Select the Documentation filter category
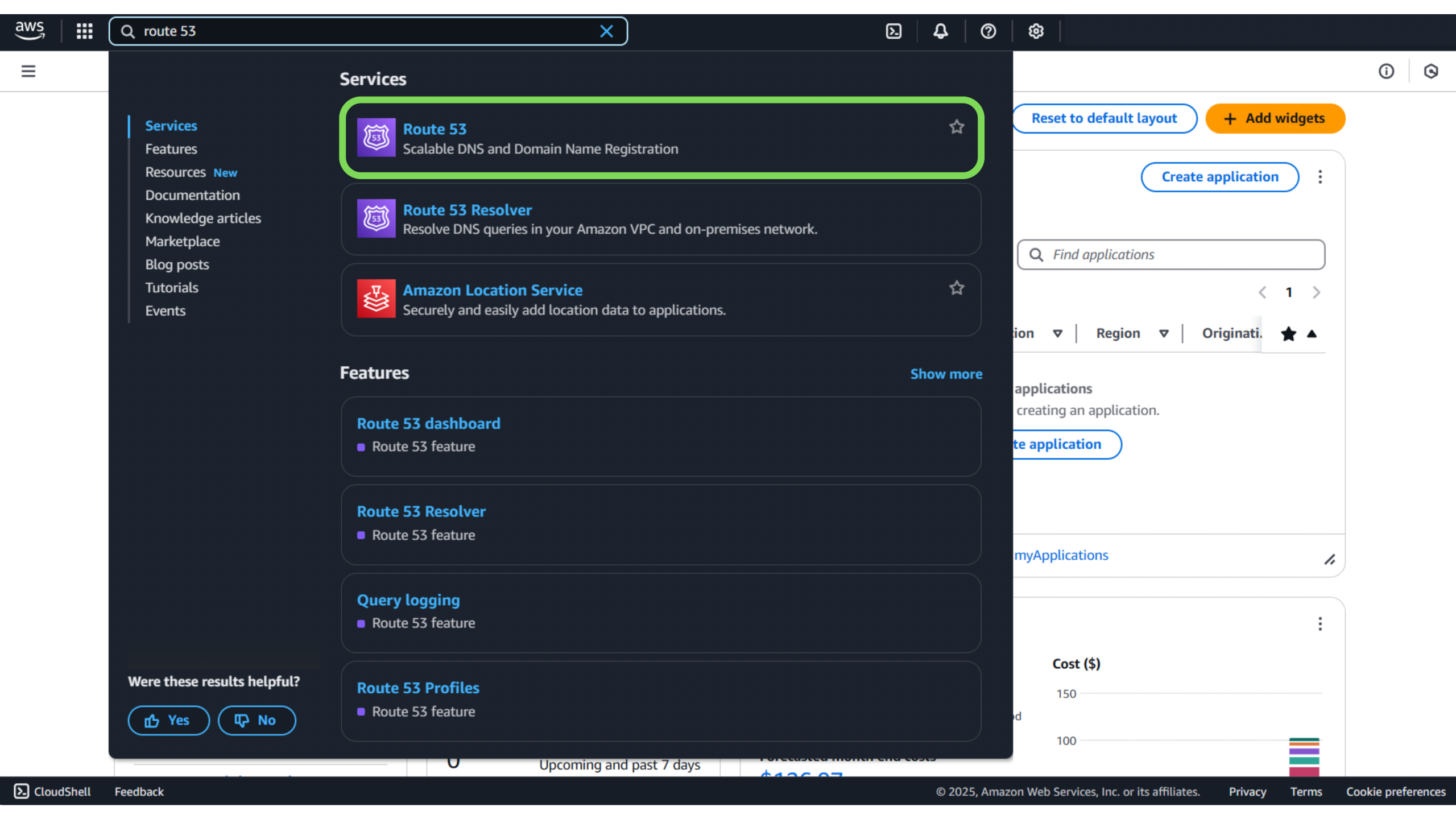 pyautogui.click(x=192, y=195)
